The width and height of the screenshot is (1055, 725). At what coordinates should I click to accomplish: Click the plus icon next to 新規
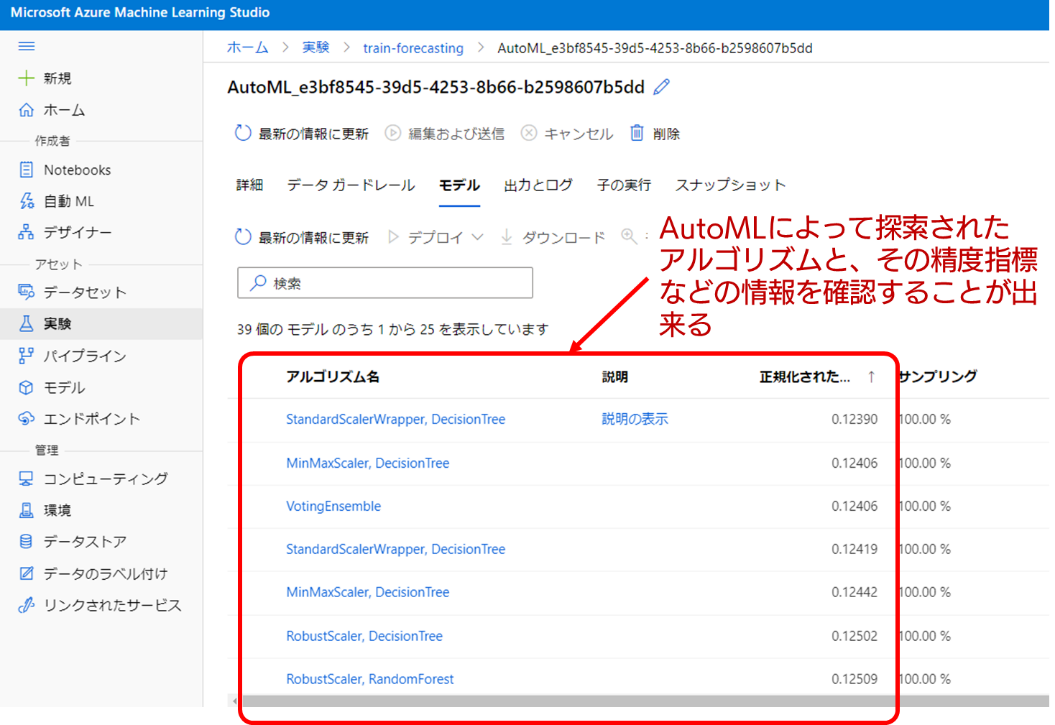[x=26, y=78]
